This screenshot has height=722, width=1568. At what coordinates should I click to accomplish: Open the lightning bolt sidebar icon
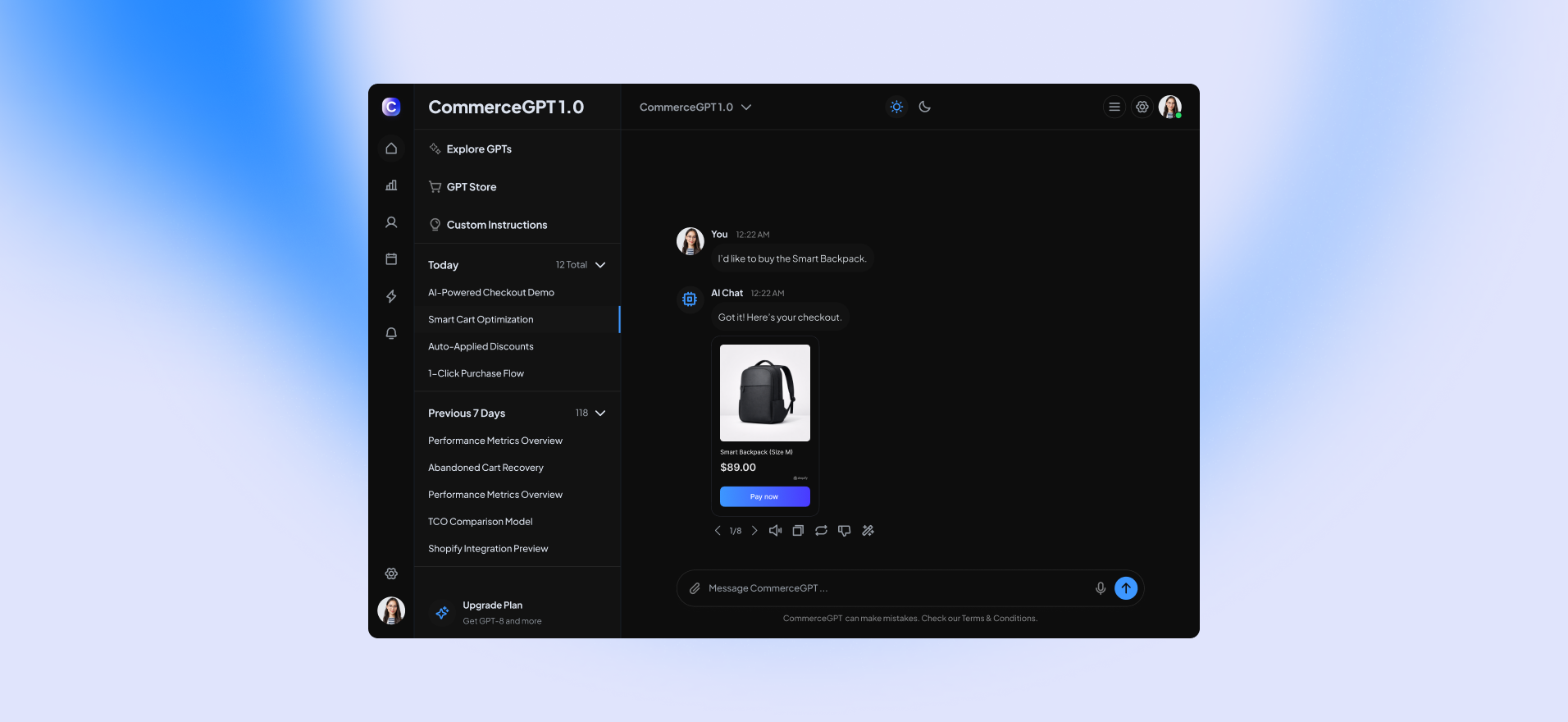(391, 296)
